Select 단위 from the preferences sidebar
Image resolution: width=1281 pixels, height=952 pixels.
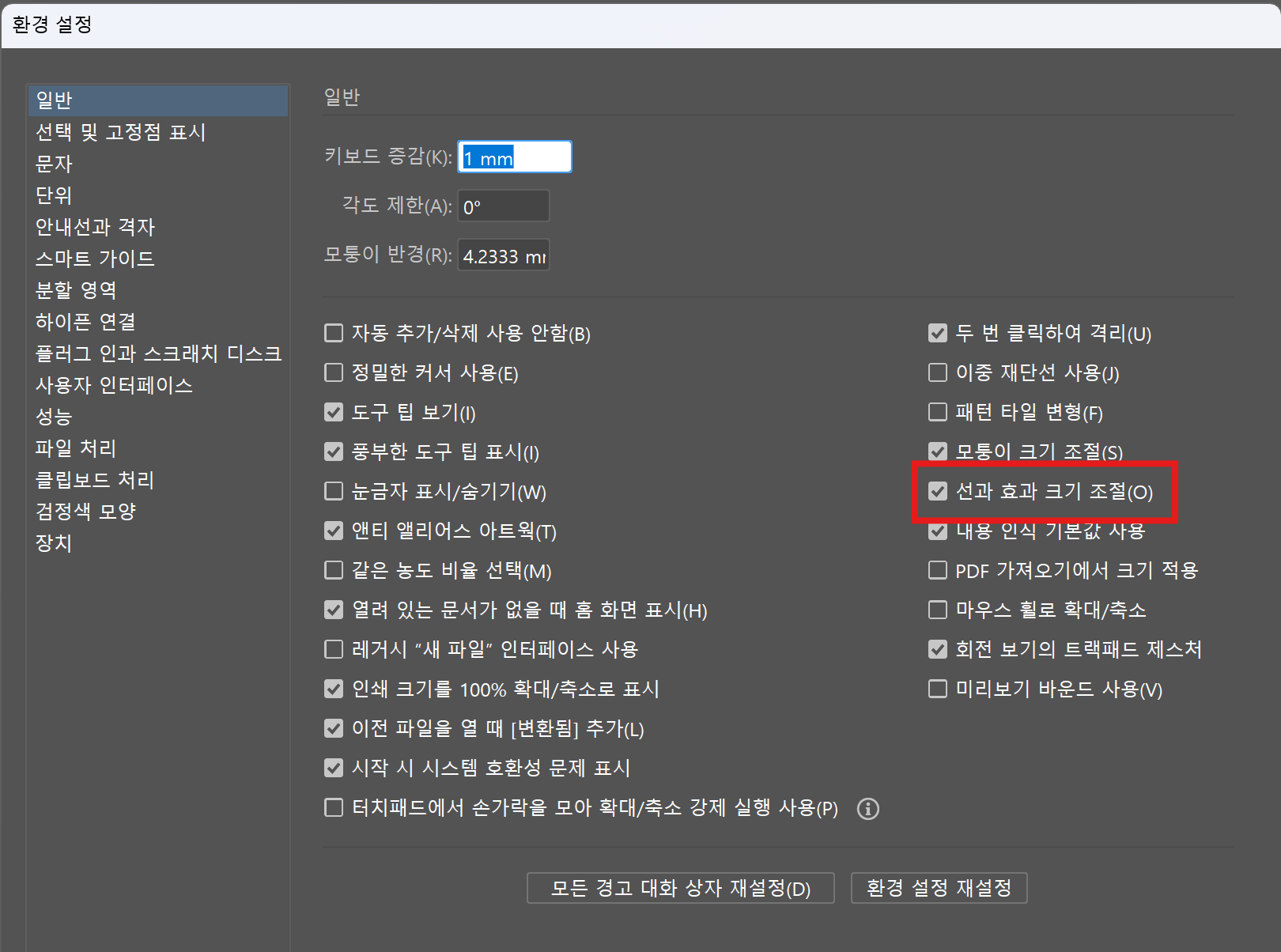click(53, 195)
